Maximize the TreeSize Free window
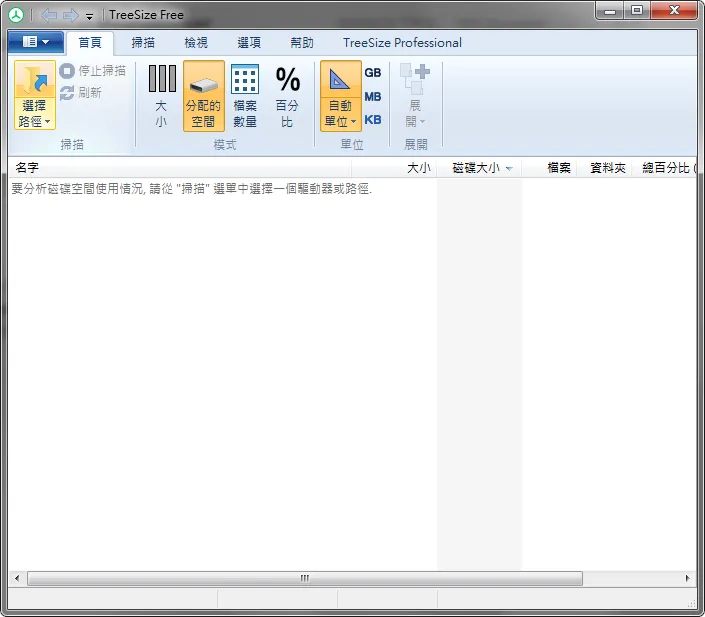 (637, 11)
